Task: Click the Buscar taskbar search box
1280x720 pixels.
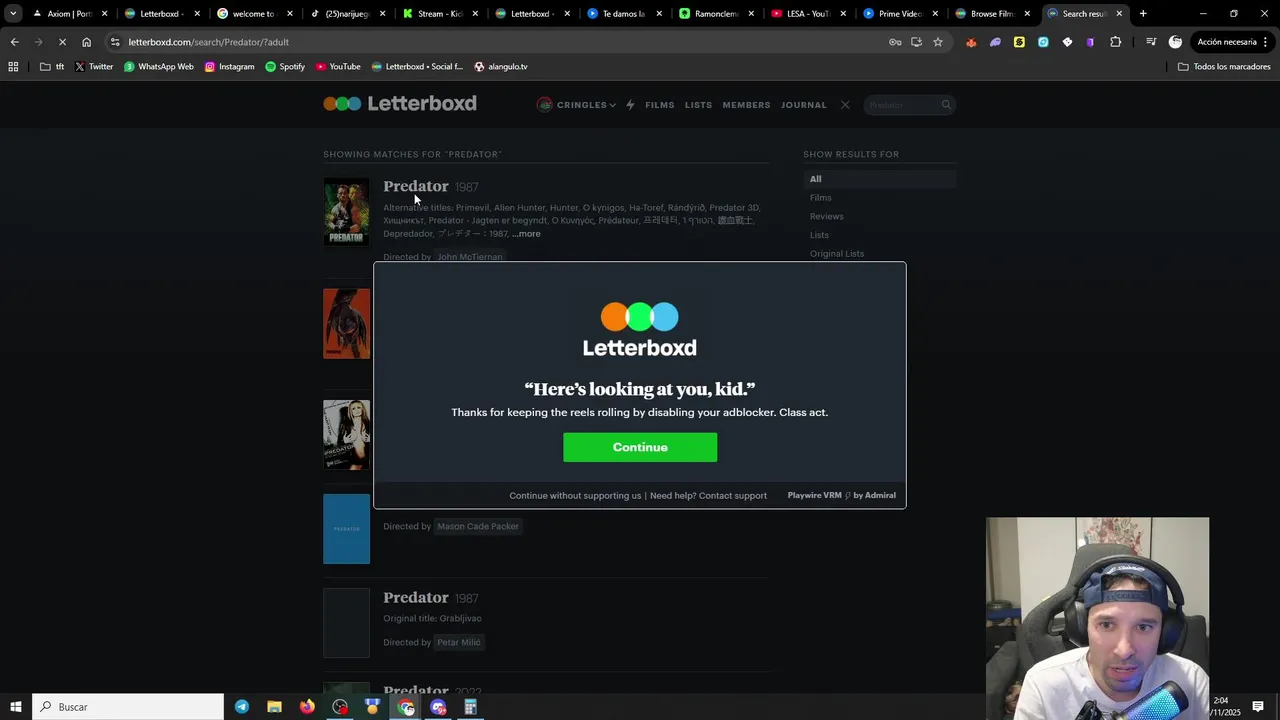Action: pos(128,707)
